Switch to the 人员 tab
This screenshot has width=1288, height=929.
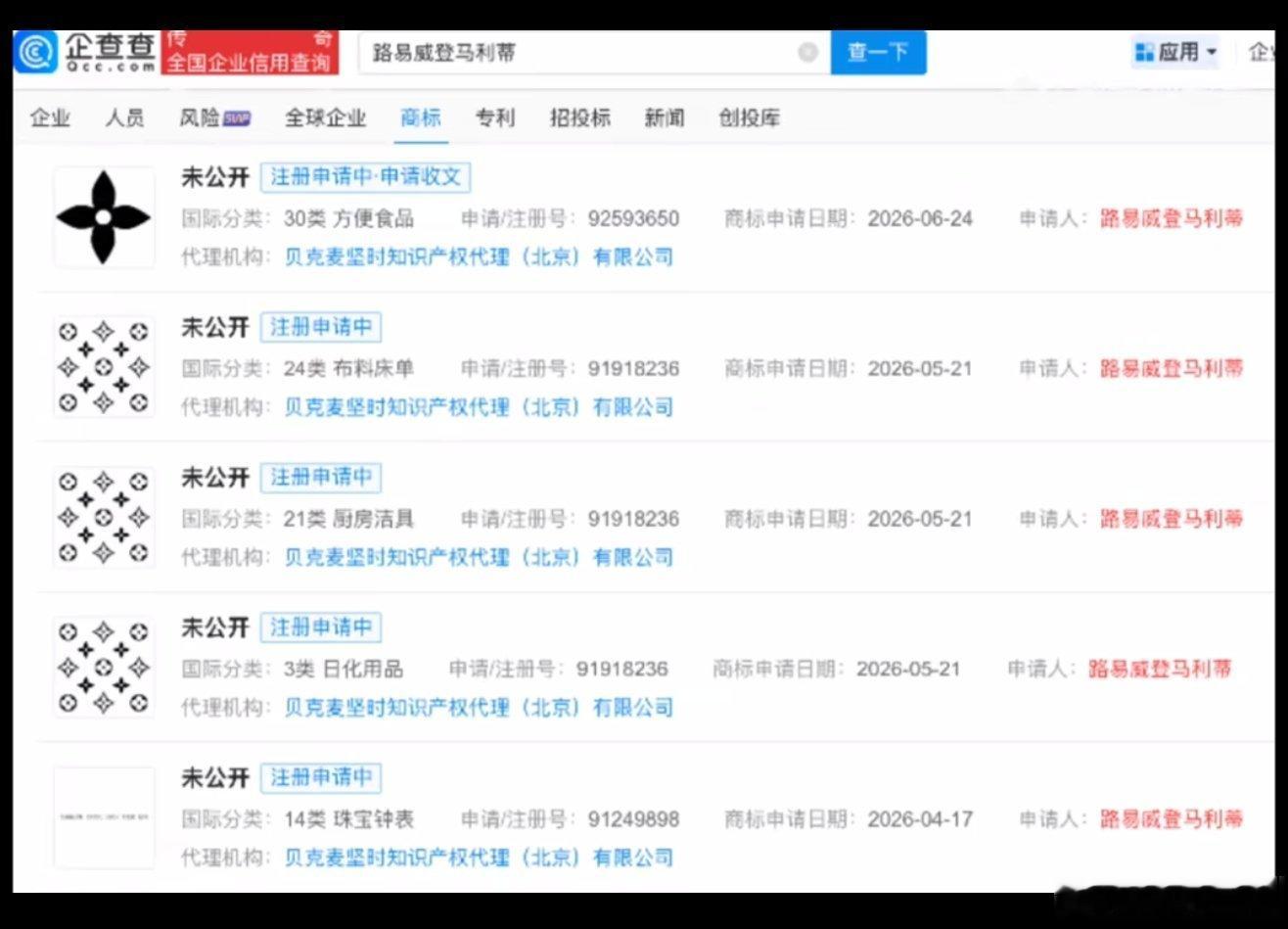coord(124,118)
